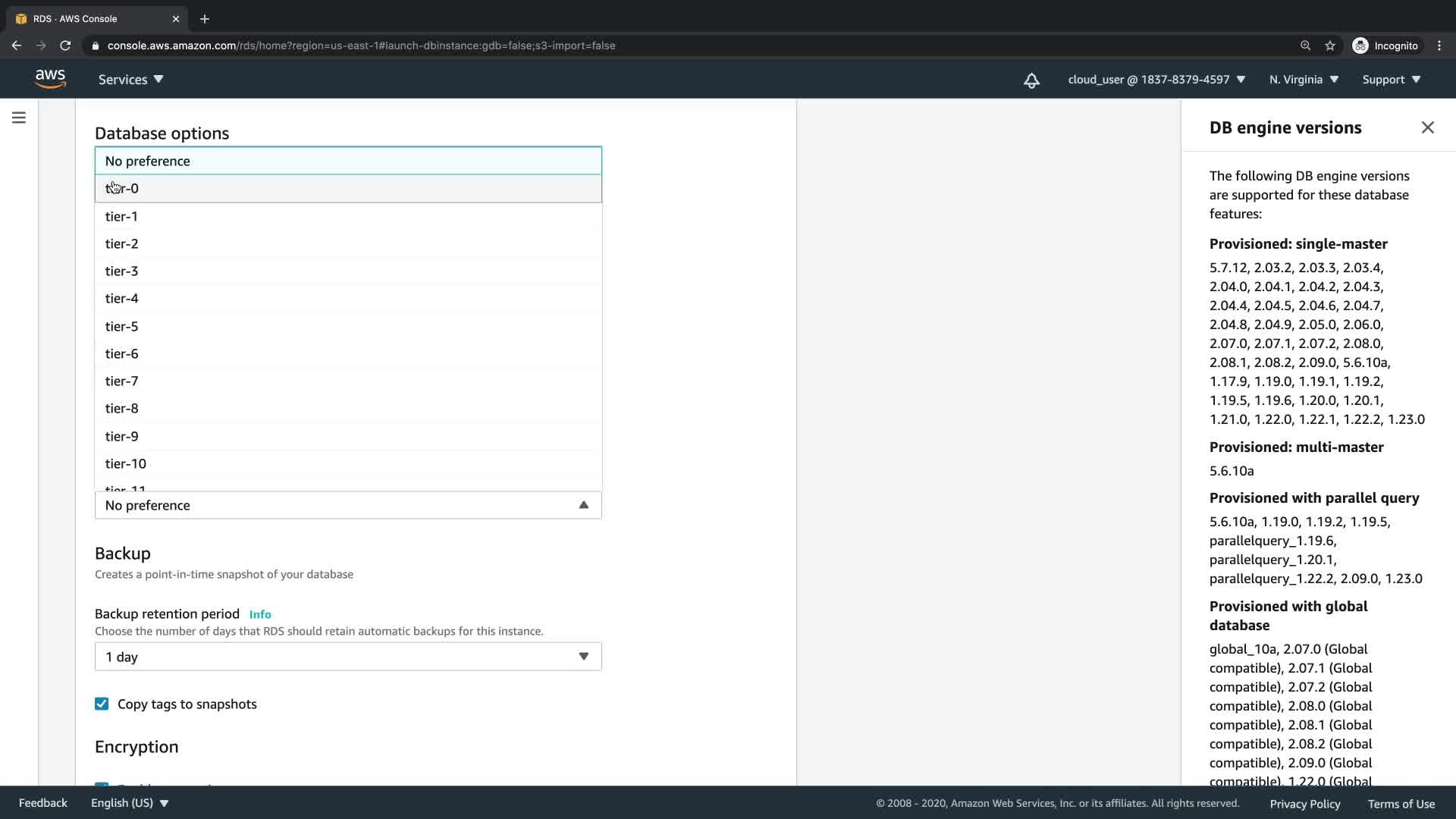Reload the page in the browser

pos(65,45)
